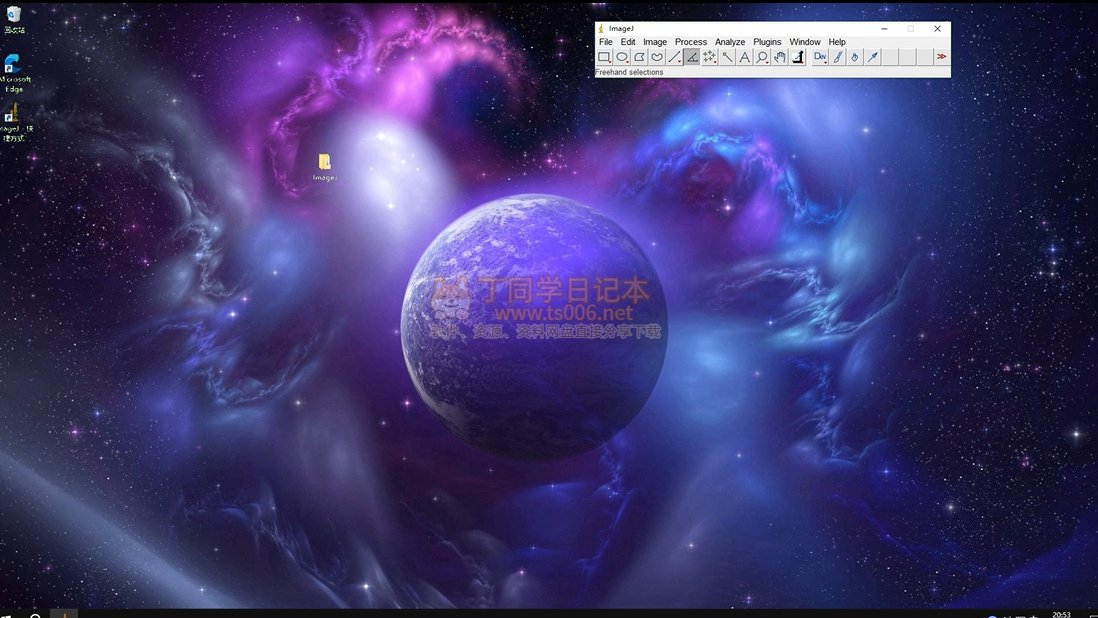This screenshot has width=1098, height=618.
Task: Open the File menu
Action: (605, 42)
